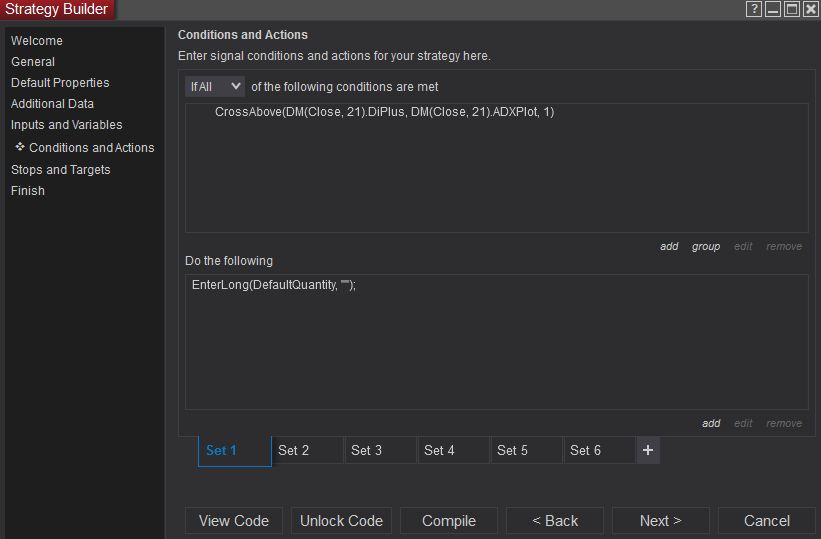
Task: Click add link under conditions list
Action: 669,247
